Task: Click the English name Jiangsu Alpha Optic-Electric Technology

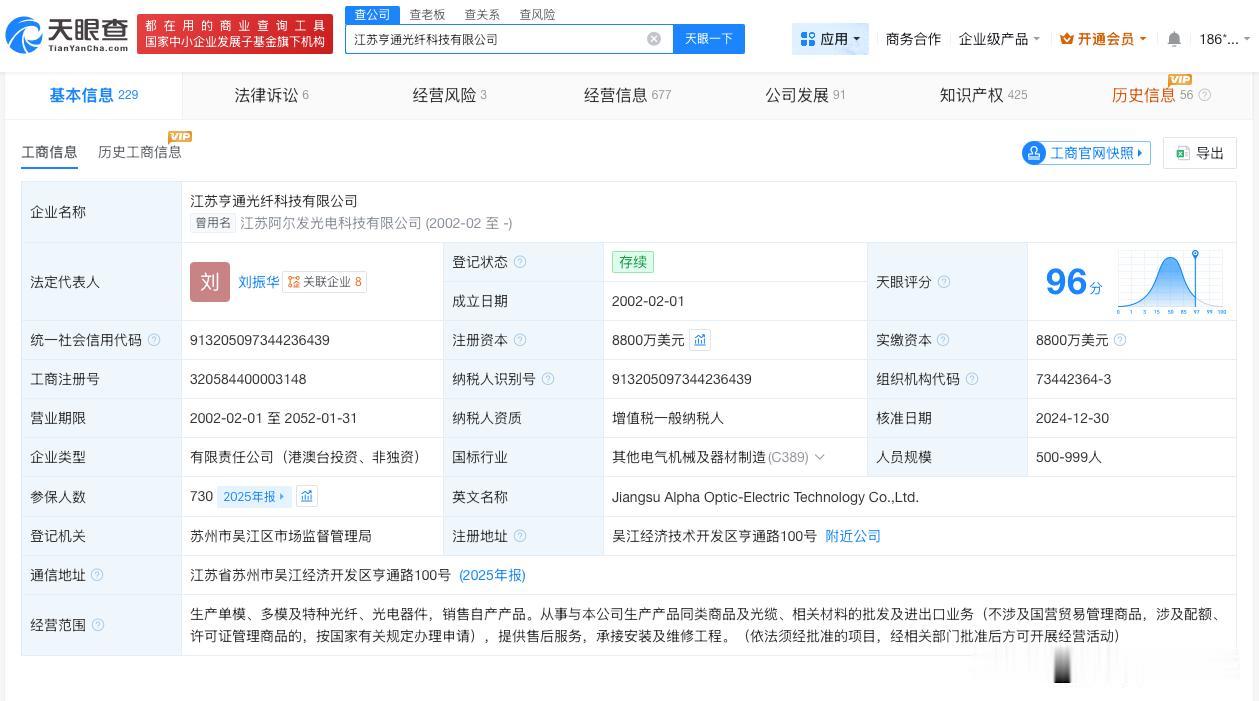Action: [765, 497]
